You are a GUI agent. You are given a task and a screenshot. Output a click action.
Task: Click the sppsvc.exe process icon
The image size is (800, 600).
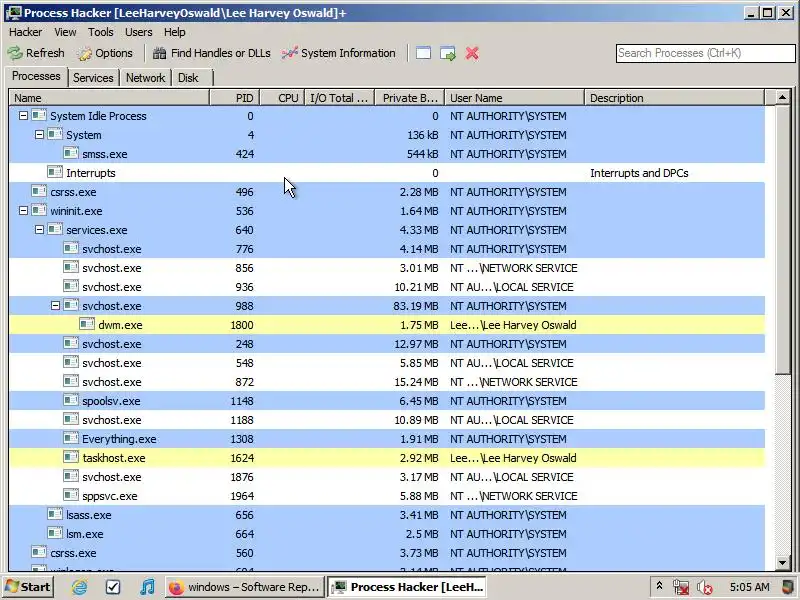tap(71, 495)
